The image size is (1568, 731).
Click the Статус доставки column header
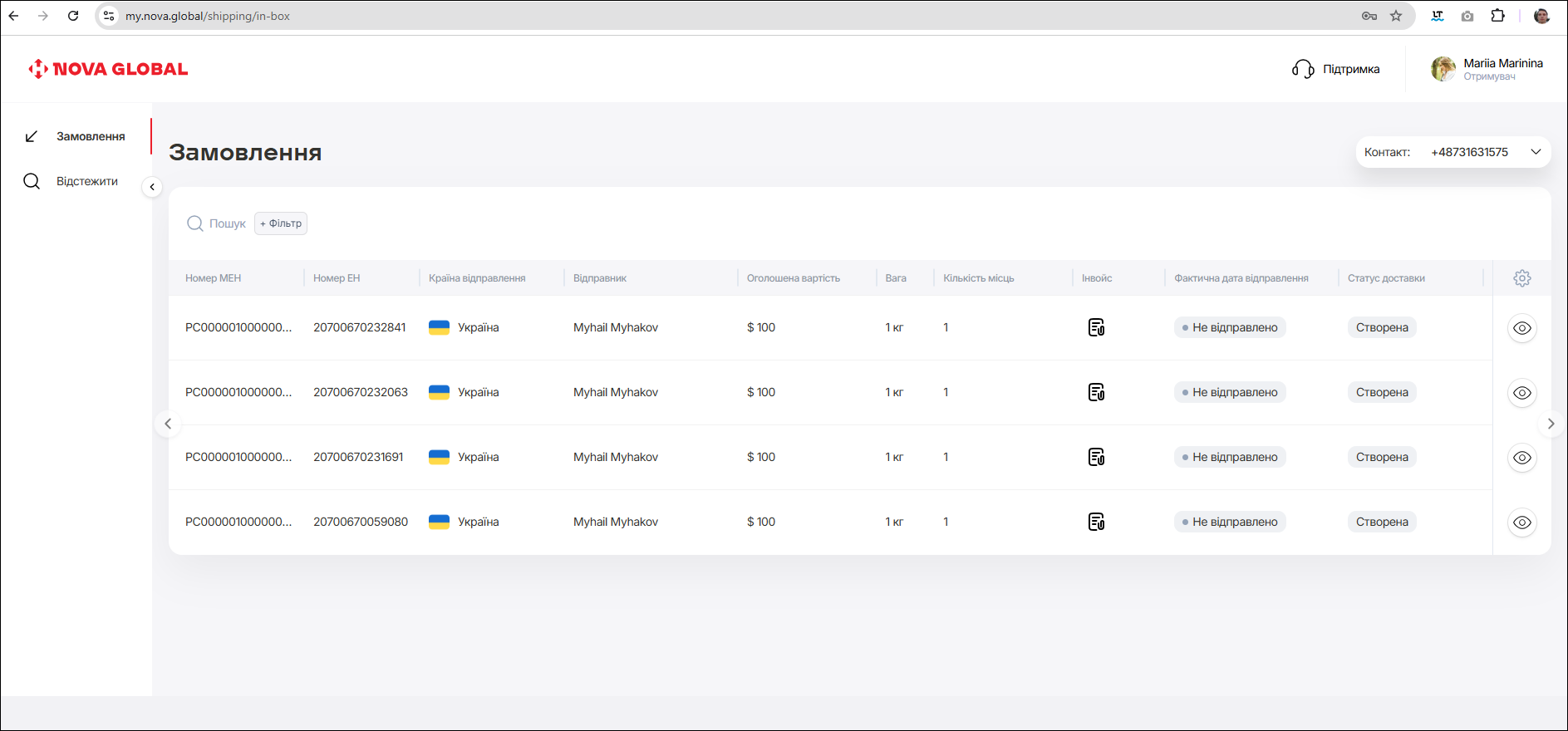coord(1386,278)
